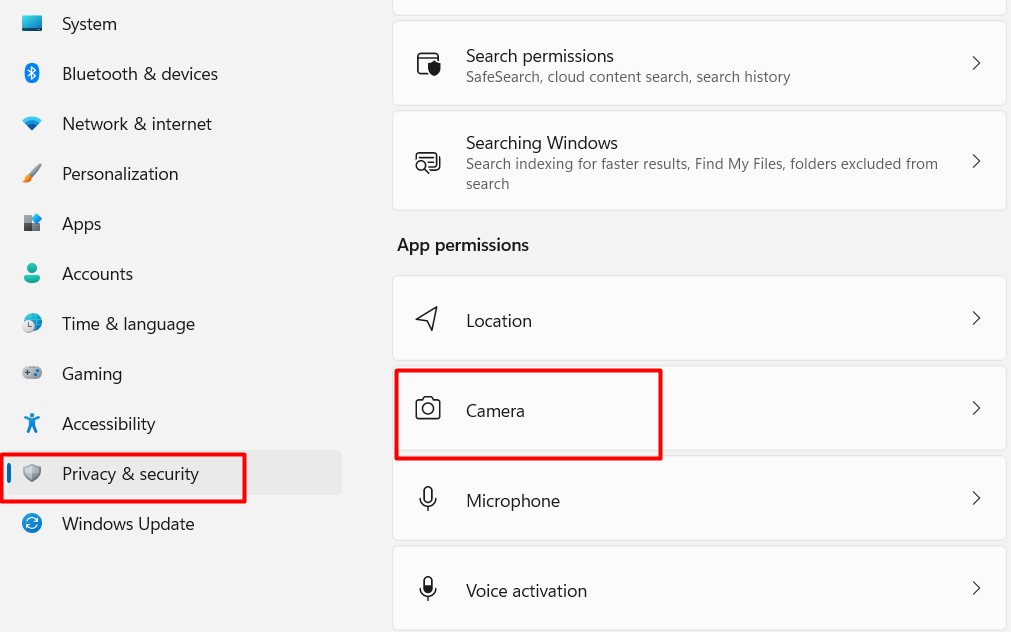The height and width of the screenshot is (632, 1011).
Task: Click the Microphone icon
Action: tap(428, 500)
